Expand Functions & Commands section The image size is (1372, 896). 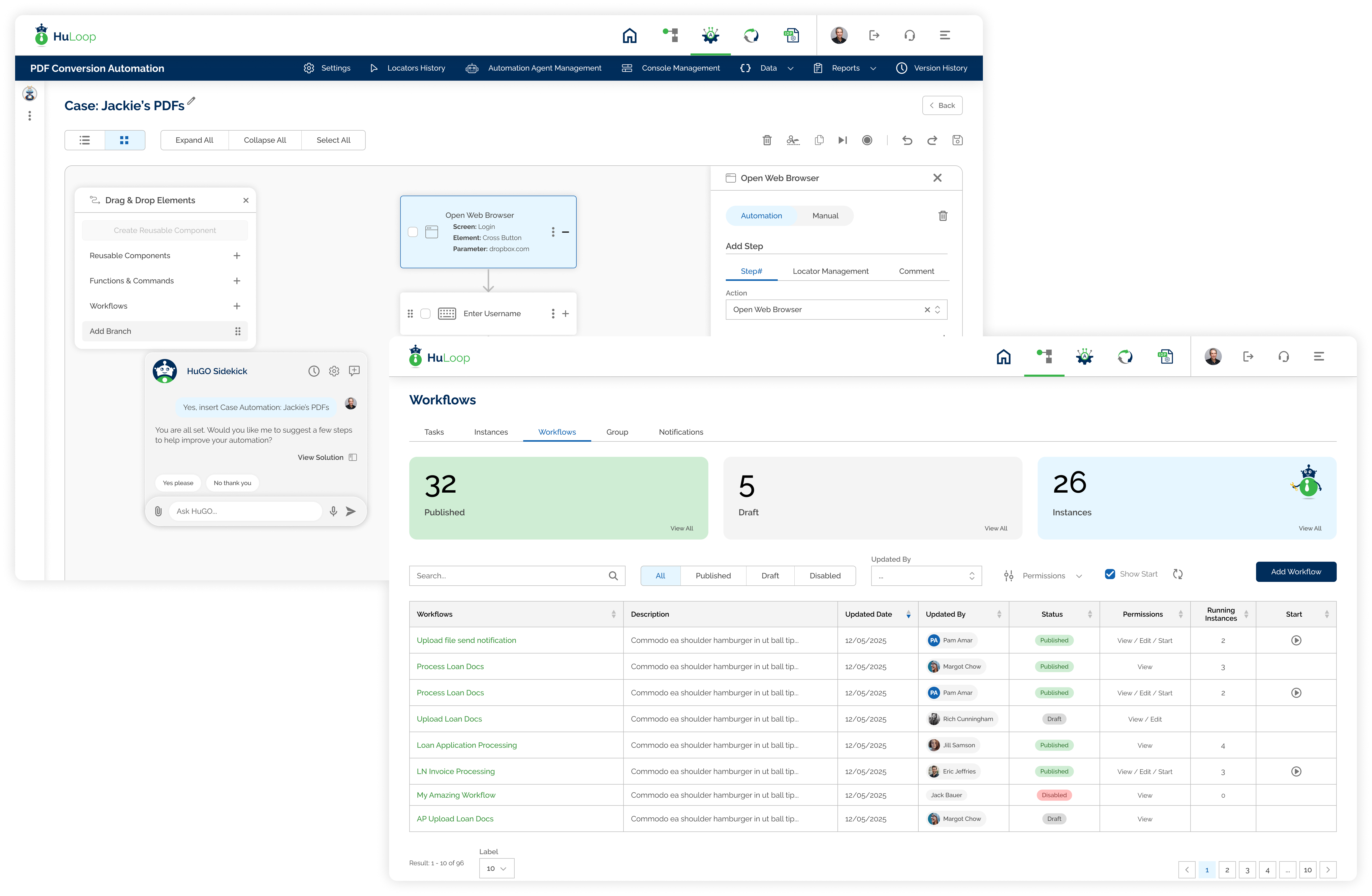tap(236, 281)
